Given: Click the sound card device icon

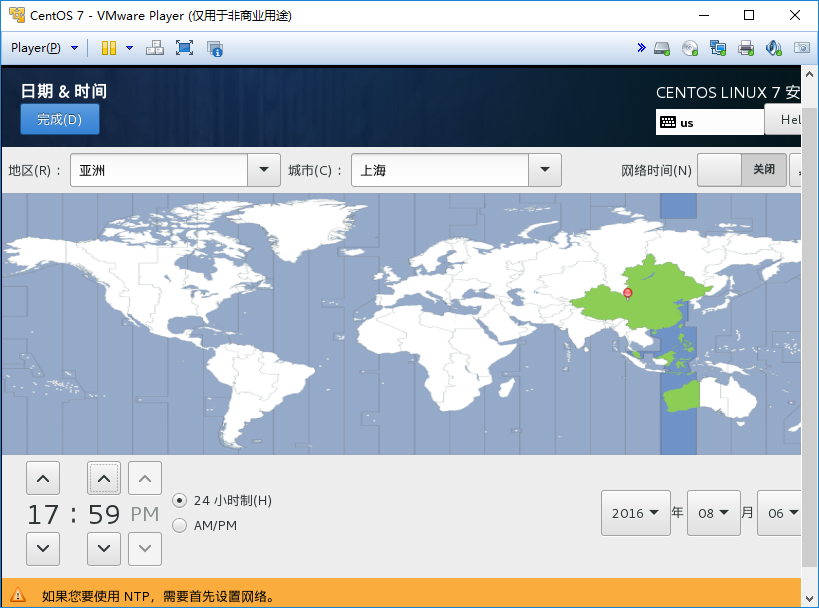Looking at the screenshot, I should (x=775, y=47).
